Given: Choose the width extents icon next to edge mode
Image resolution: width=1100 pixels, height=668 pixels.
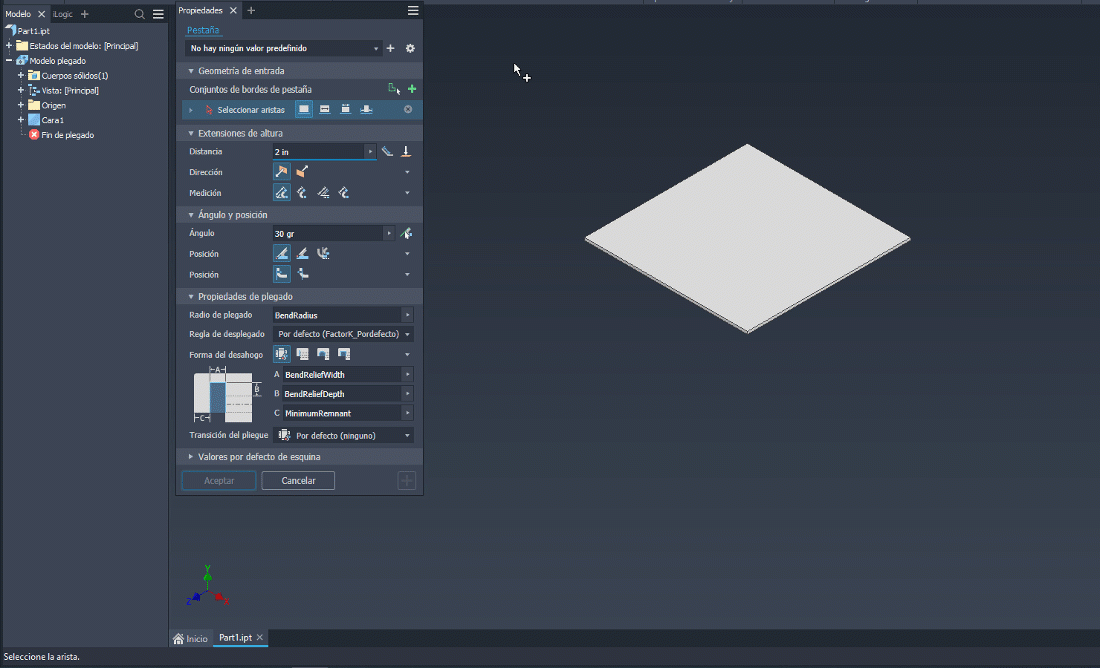Looking at the screenshot, I should (x=325, y=109).
